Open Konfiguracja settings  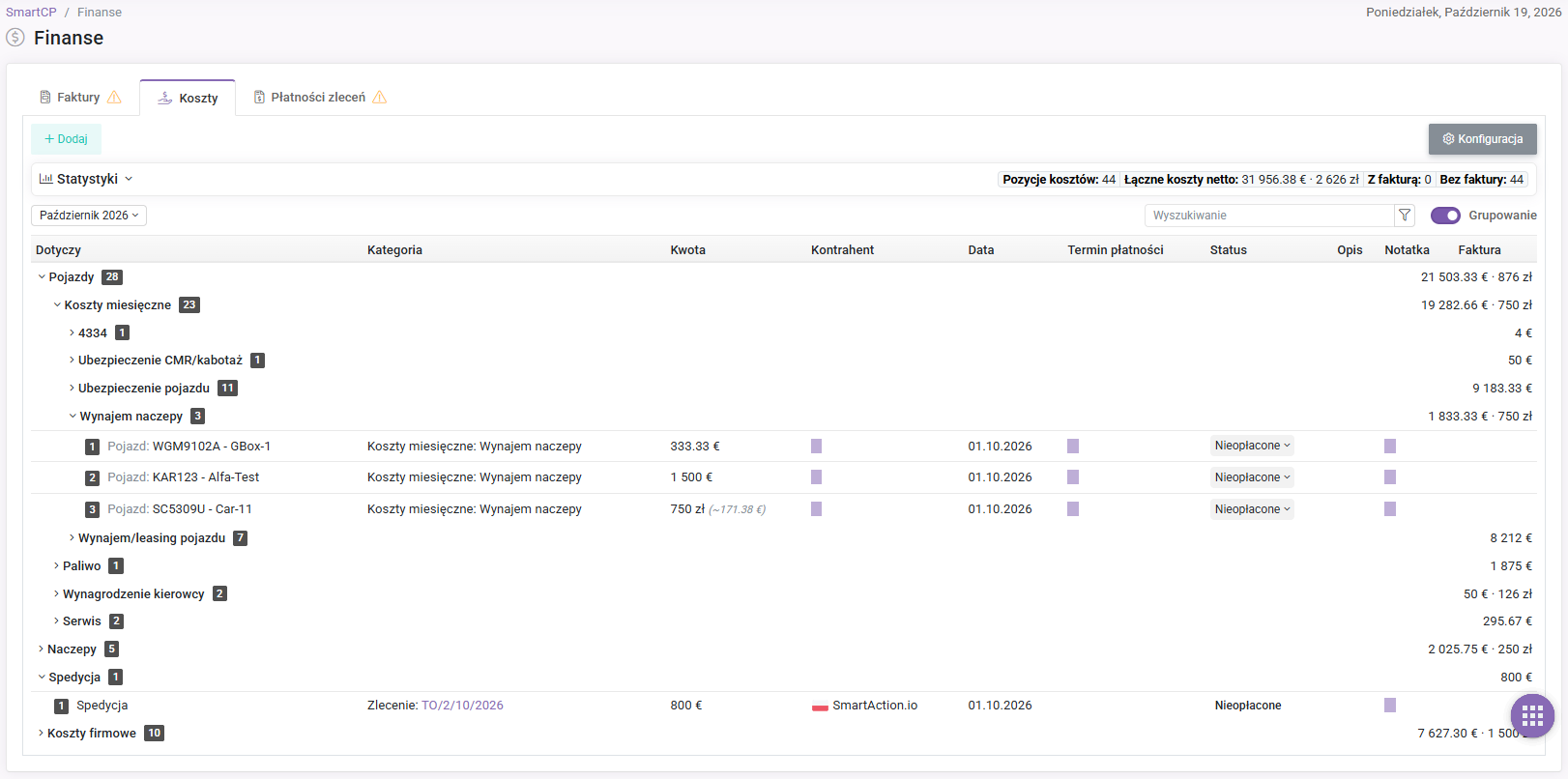[x=1482, y=139]
